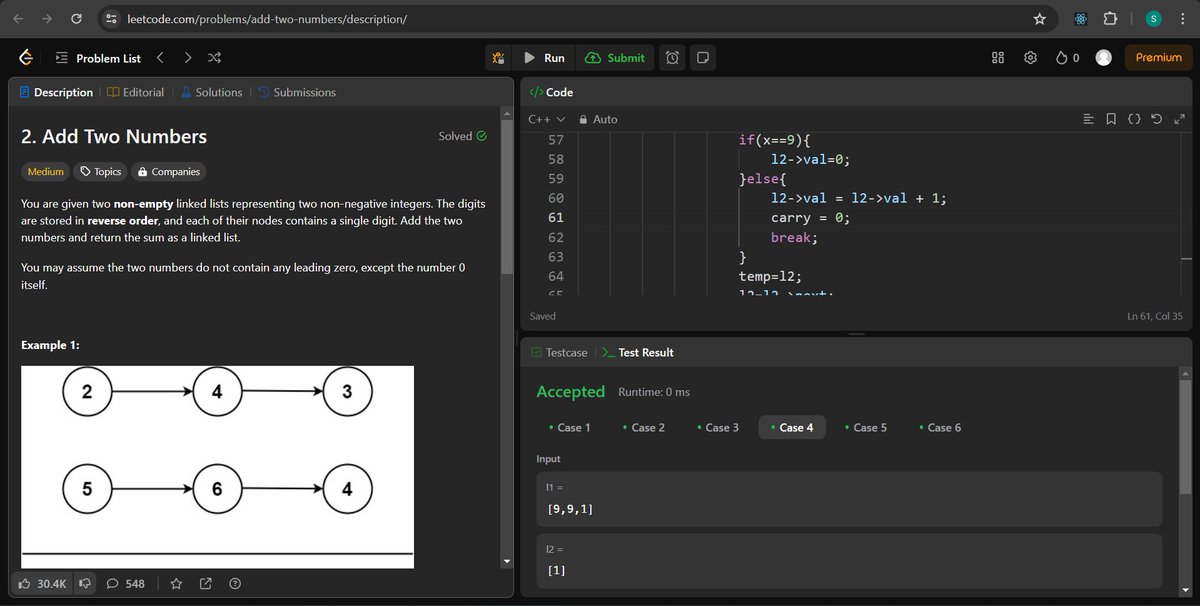The height and width of the screenshot is (606, 1200).
Task: Like the problem with thumbs up 30.4K
Action: coord(41,583)
